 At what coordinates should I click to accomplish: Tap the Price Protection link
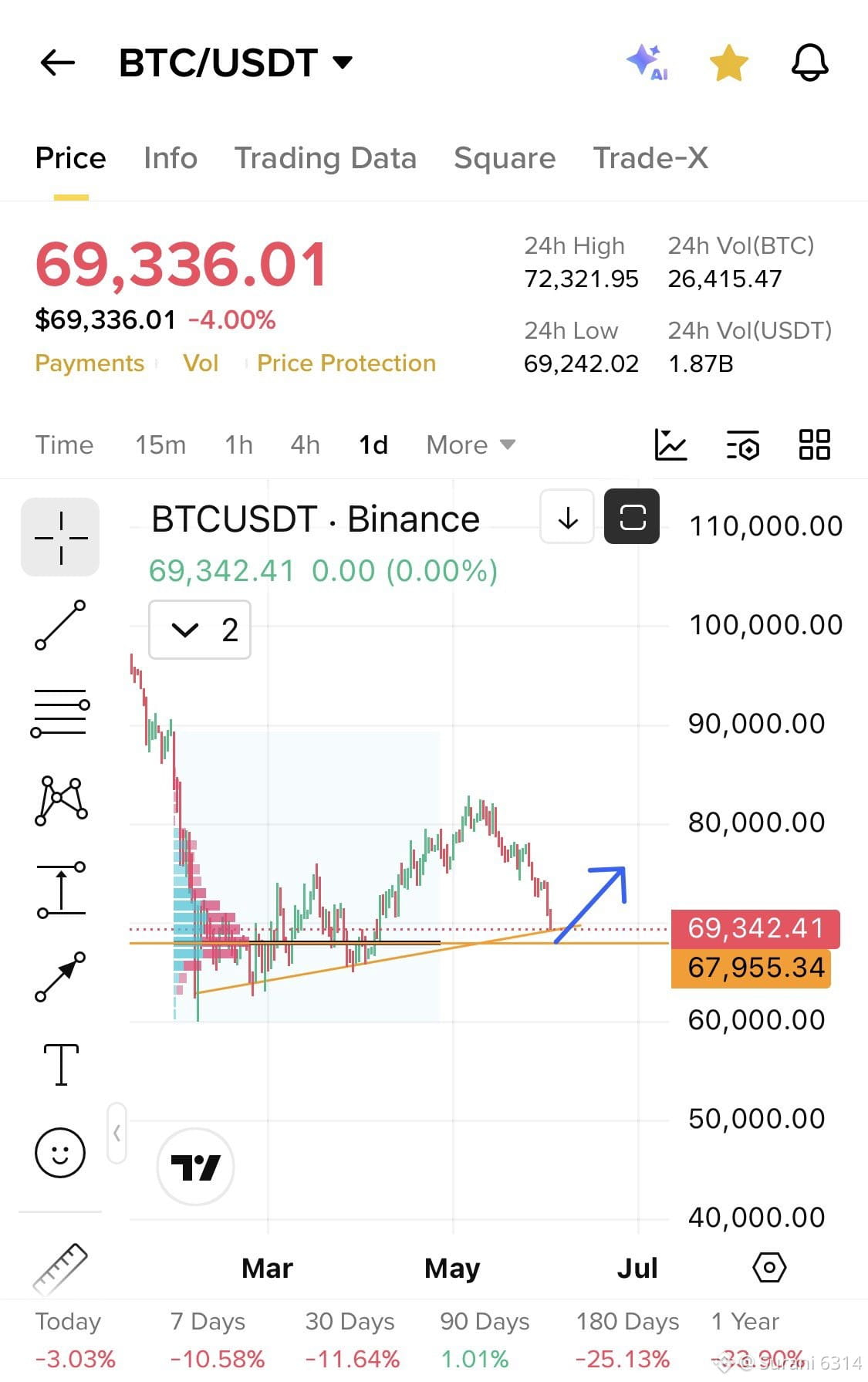tap(346, 363)
